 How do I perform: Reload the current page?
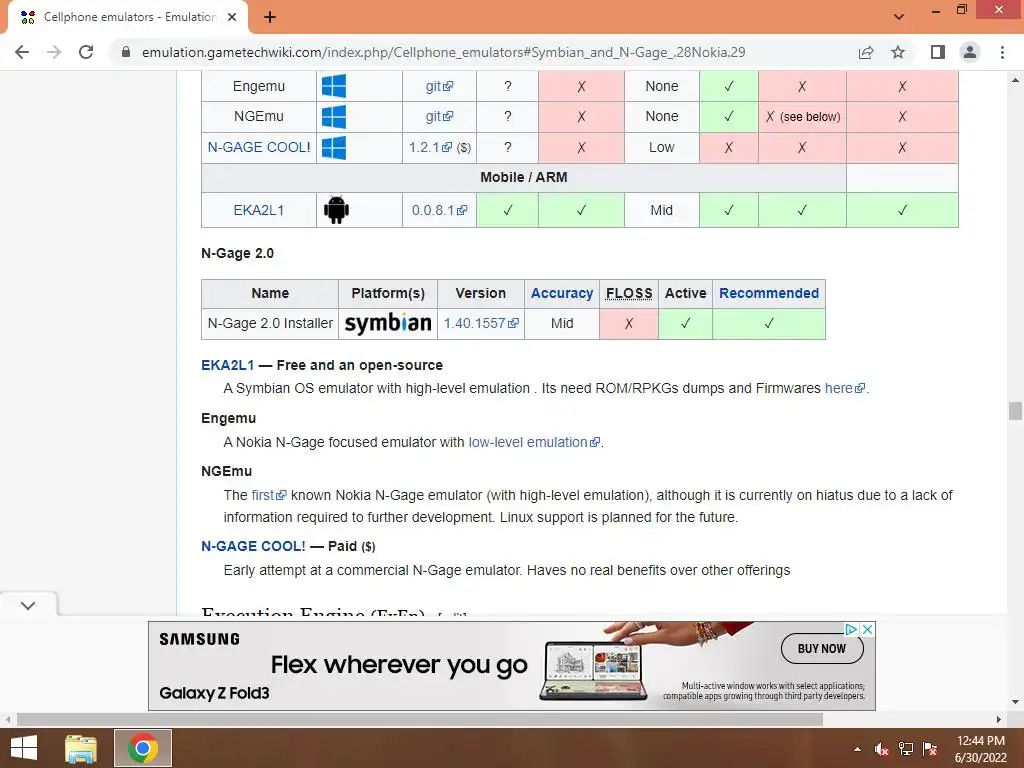[x=86, y=52]
